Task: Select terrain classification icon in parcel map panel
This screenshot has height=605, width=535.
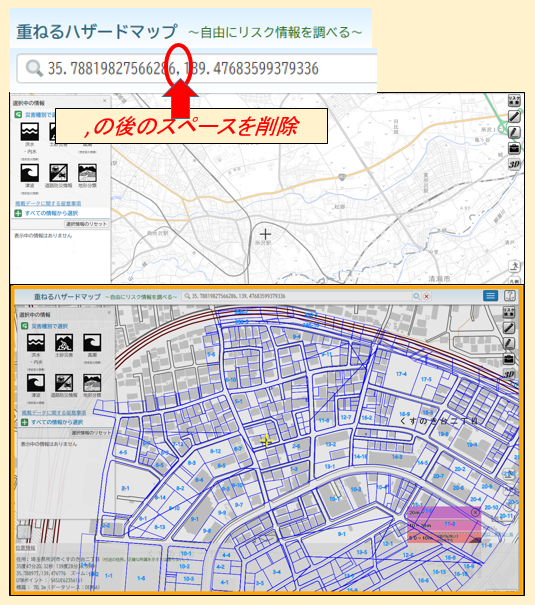Action: pyautogui.click(x=92, y=383)
